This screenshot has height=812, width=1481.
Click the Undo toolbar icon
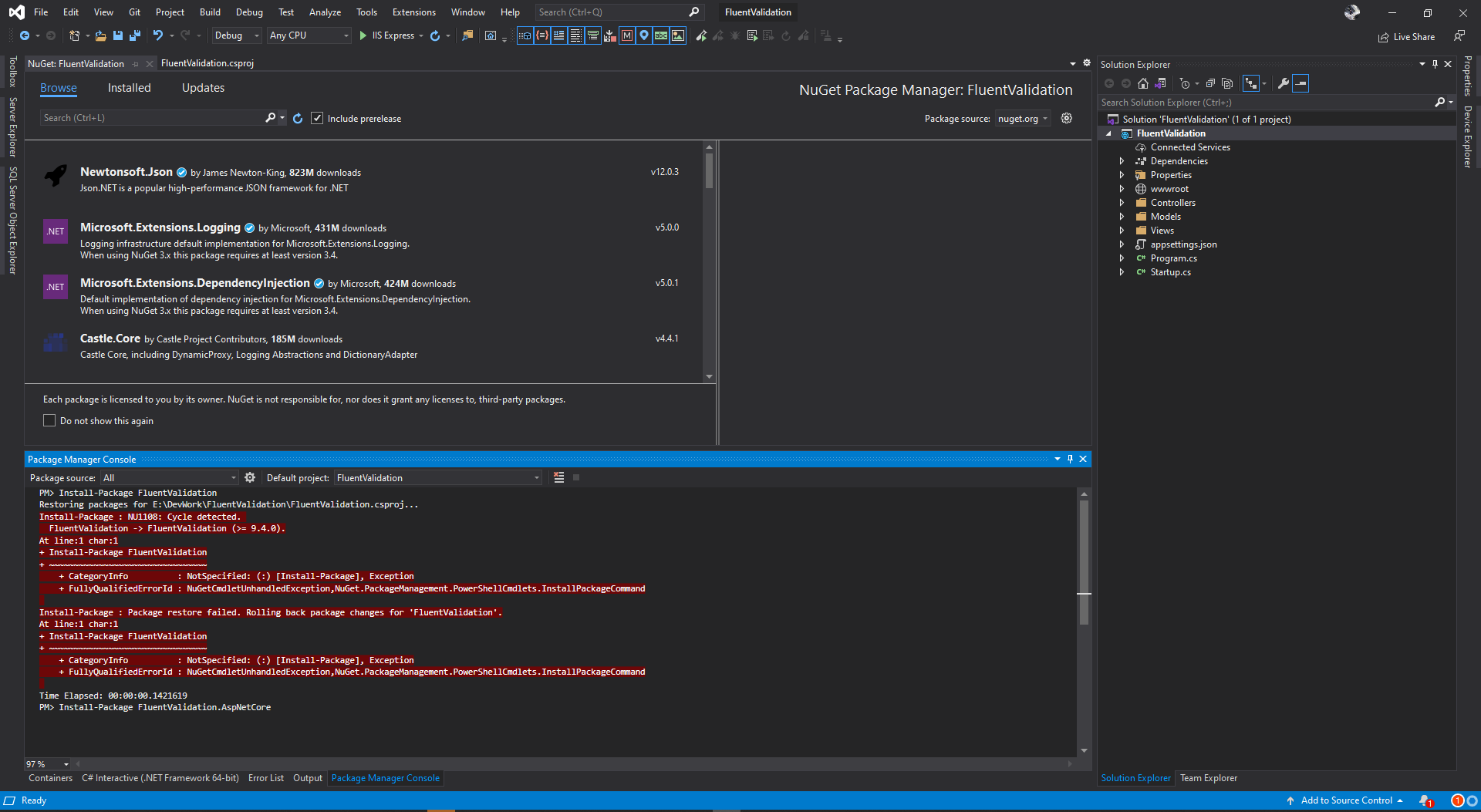point(157,35)
